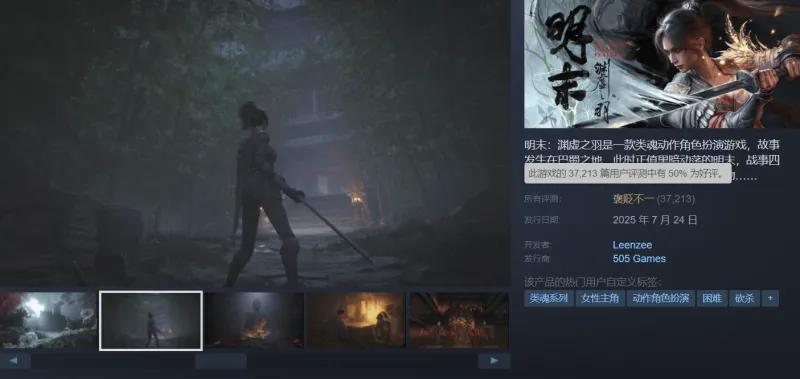Click the left arrow of the thumbnail strip
The height and width of the screenshot is (379, 800).
(15, 361)
